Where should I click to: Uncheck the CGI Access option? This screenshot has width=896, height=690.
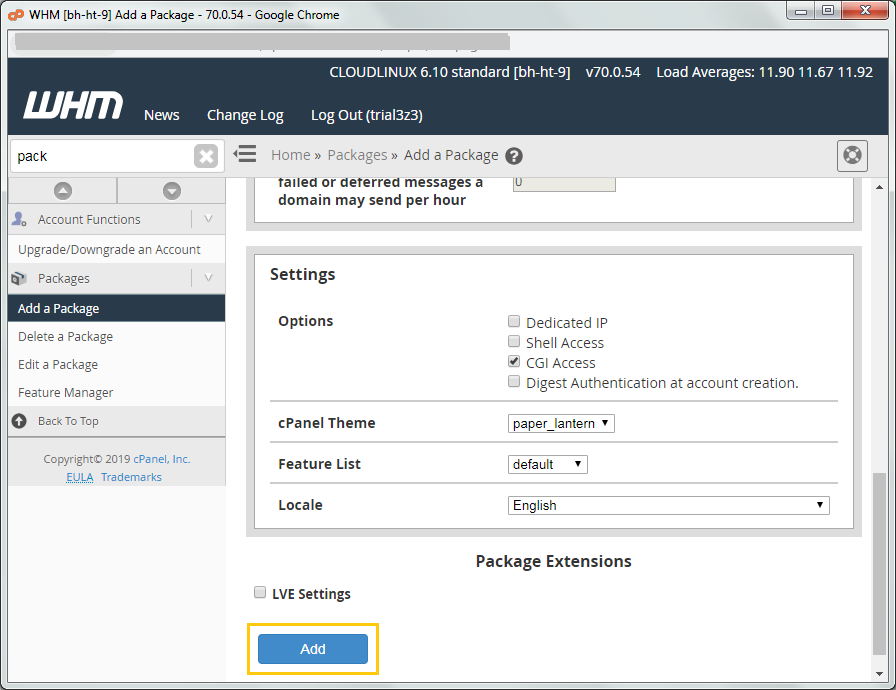tap(514, 362)
